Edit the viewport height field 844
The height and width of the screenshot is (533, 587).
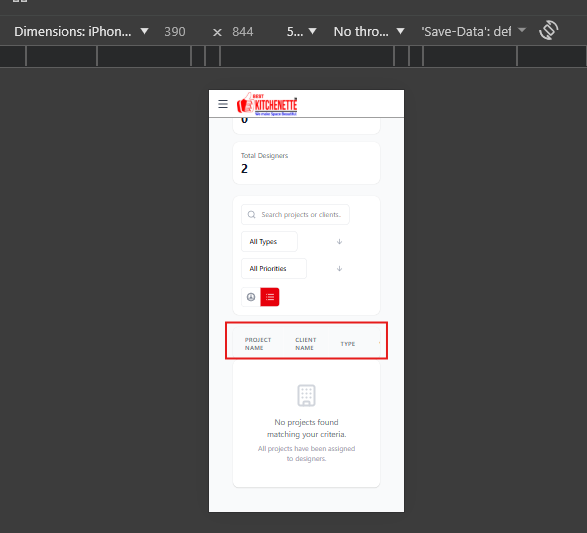(243, 32)
